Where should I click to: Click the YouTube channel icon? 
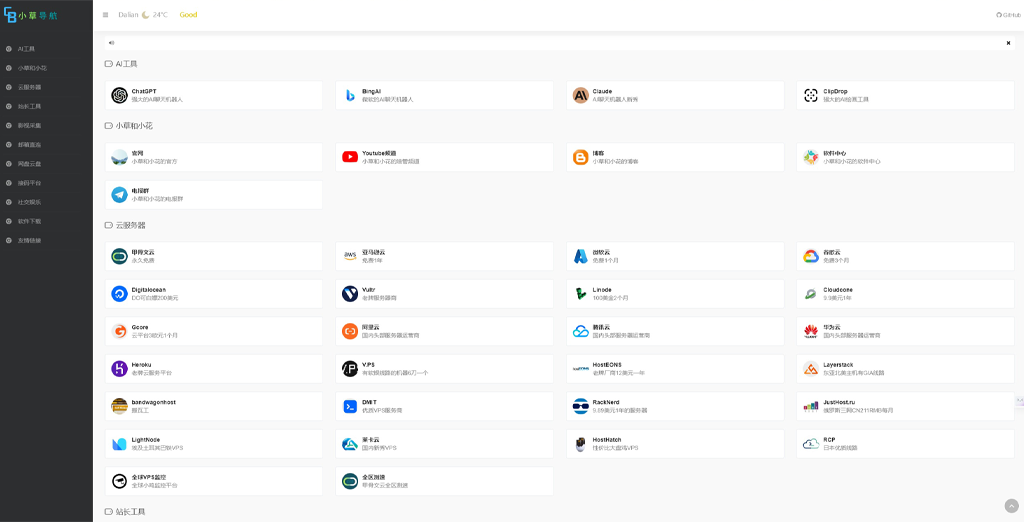tap(350, 157)
